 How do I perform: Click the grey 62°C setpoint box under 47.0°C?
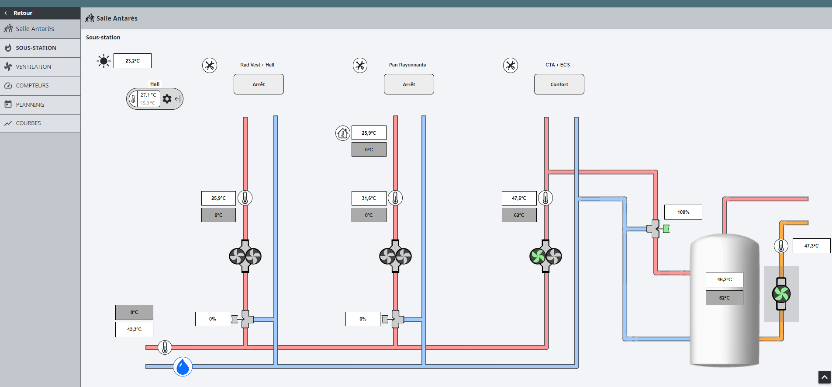click(x=519, y=215)
